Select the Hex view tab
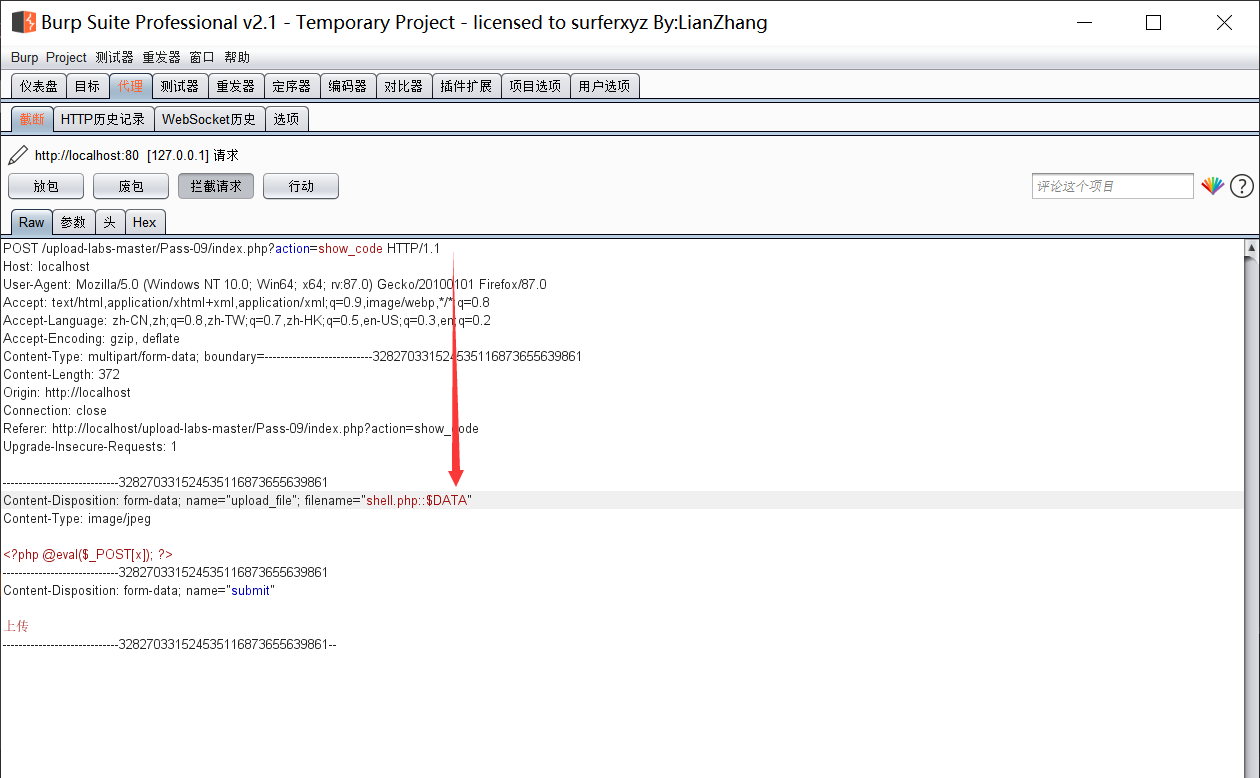Viewport: 1260px width, 778px height. [144, 222]
